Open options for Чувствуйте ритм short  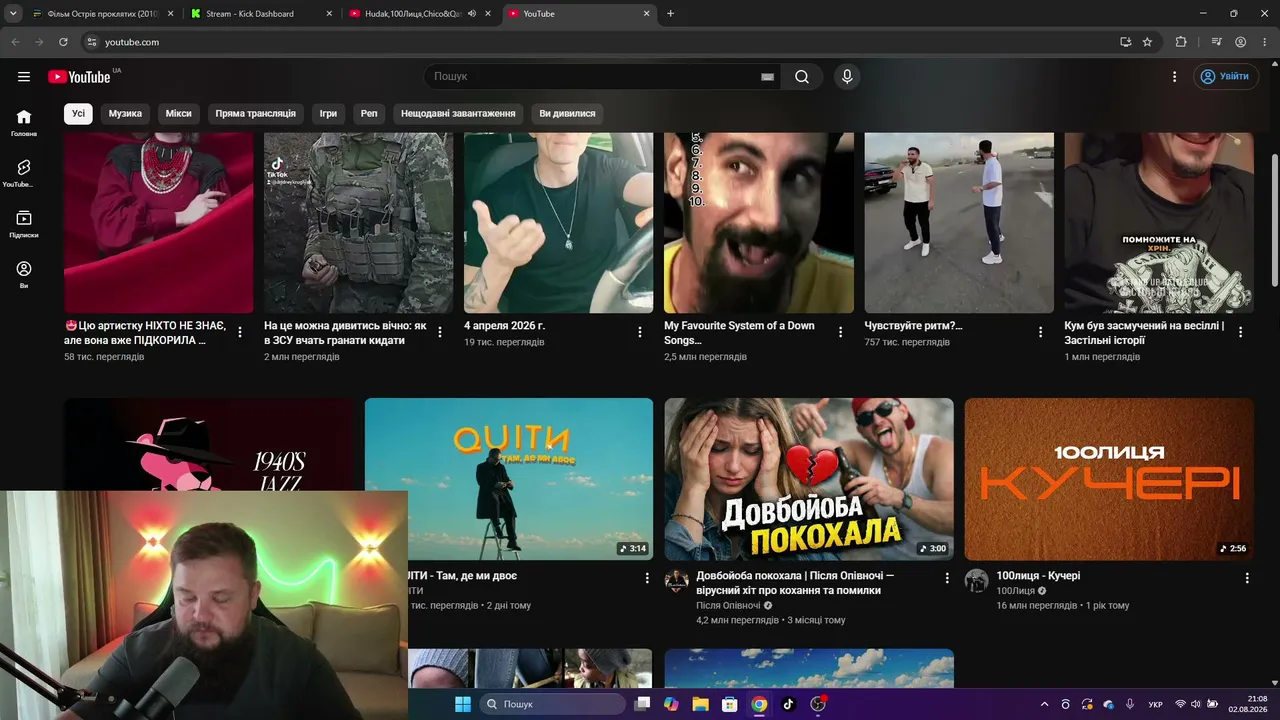tap(1040, 332)
